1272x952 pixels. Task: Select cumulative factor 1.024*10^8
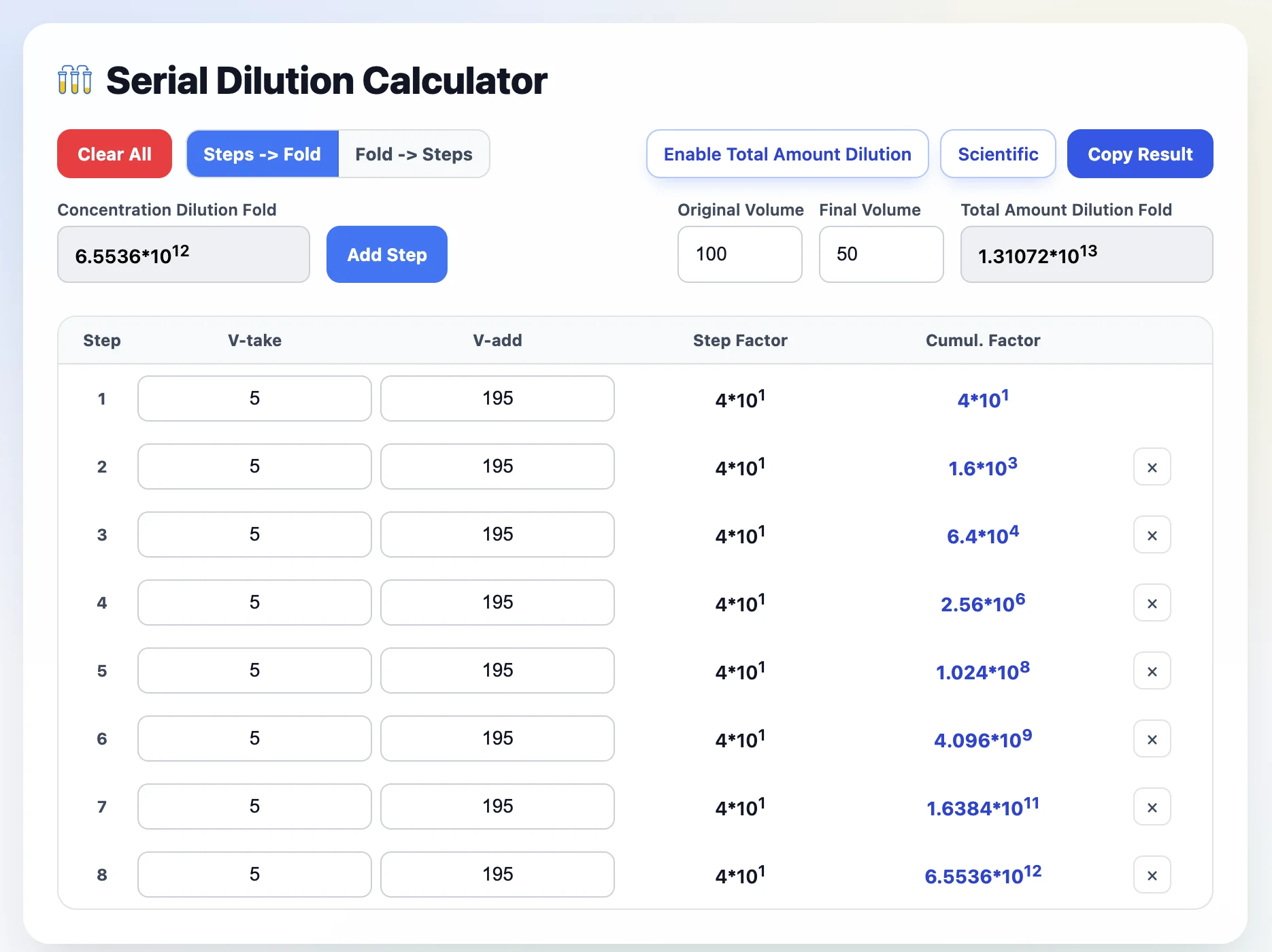[983, 671]
